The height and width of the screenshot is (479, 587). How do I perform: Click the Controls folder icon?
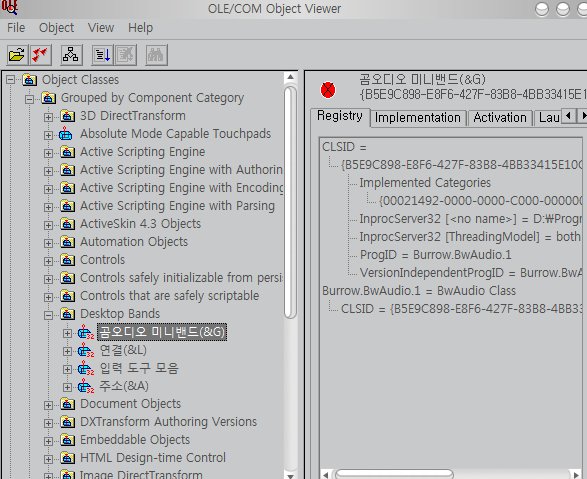(67, 260)
